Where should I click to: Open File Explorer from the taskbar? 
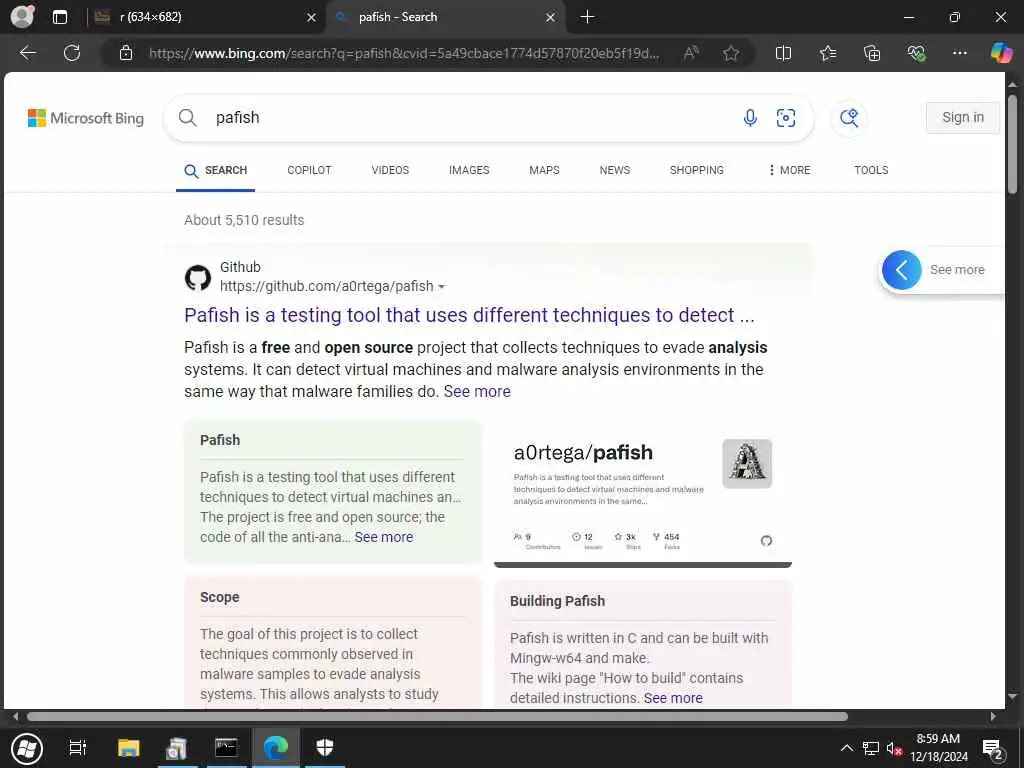point(129,748)
